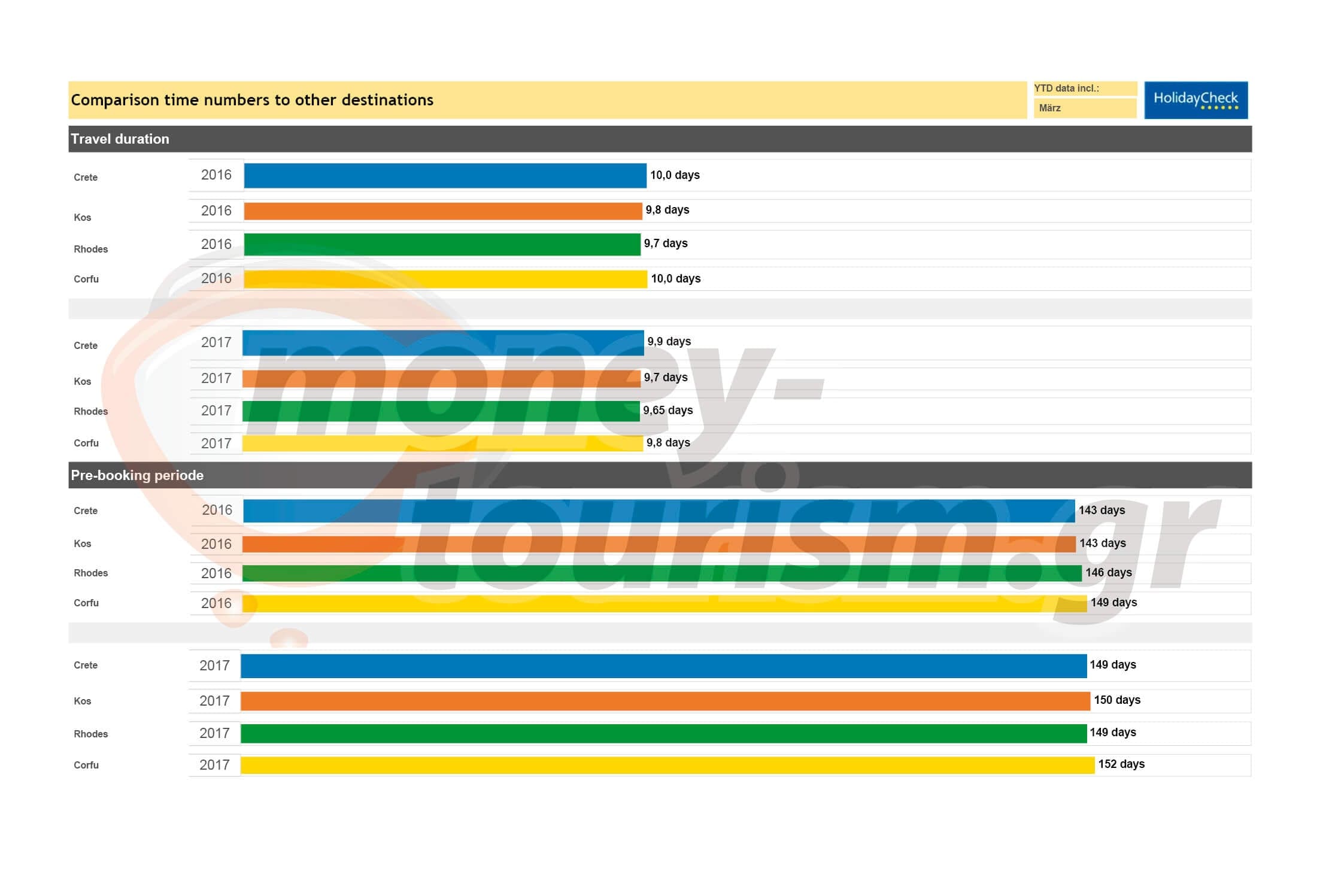The height and width of the screenshot is (896, 1320).
Task: Select Corfu 2017 yellow bar showing 152 days
Action: click(667, 765)
